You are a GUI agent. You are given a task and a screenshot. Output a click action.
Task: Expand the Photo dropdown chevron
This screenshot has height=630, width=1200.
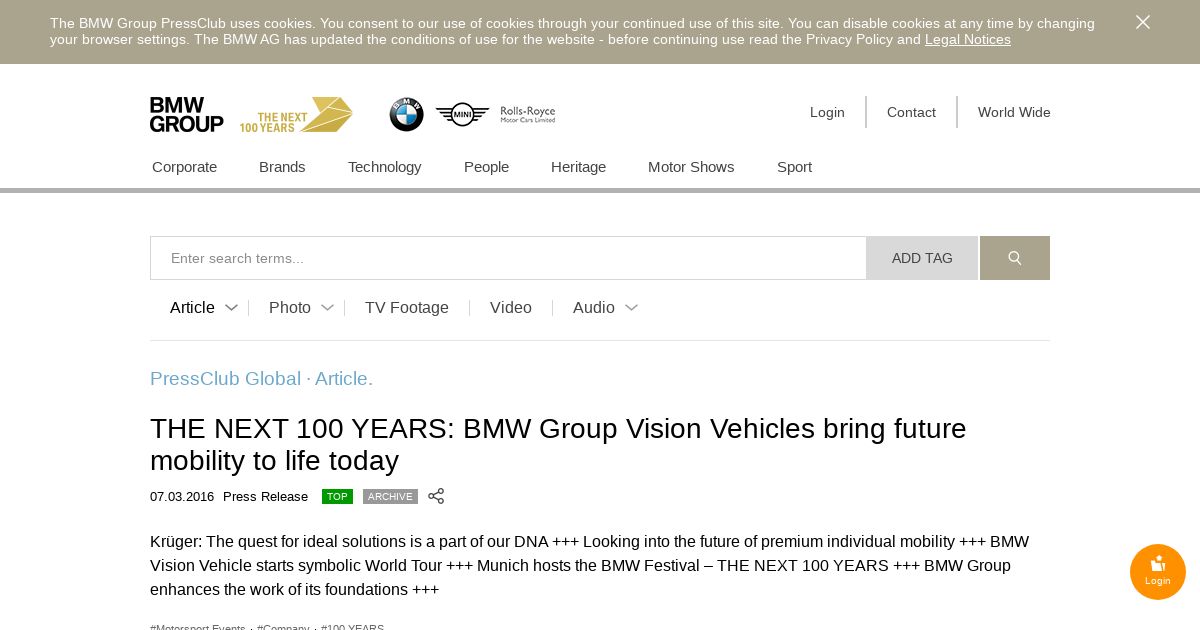tap(327, 308)
